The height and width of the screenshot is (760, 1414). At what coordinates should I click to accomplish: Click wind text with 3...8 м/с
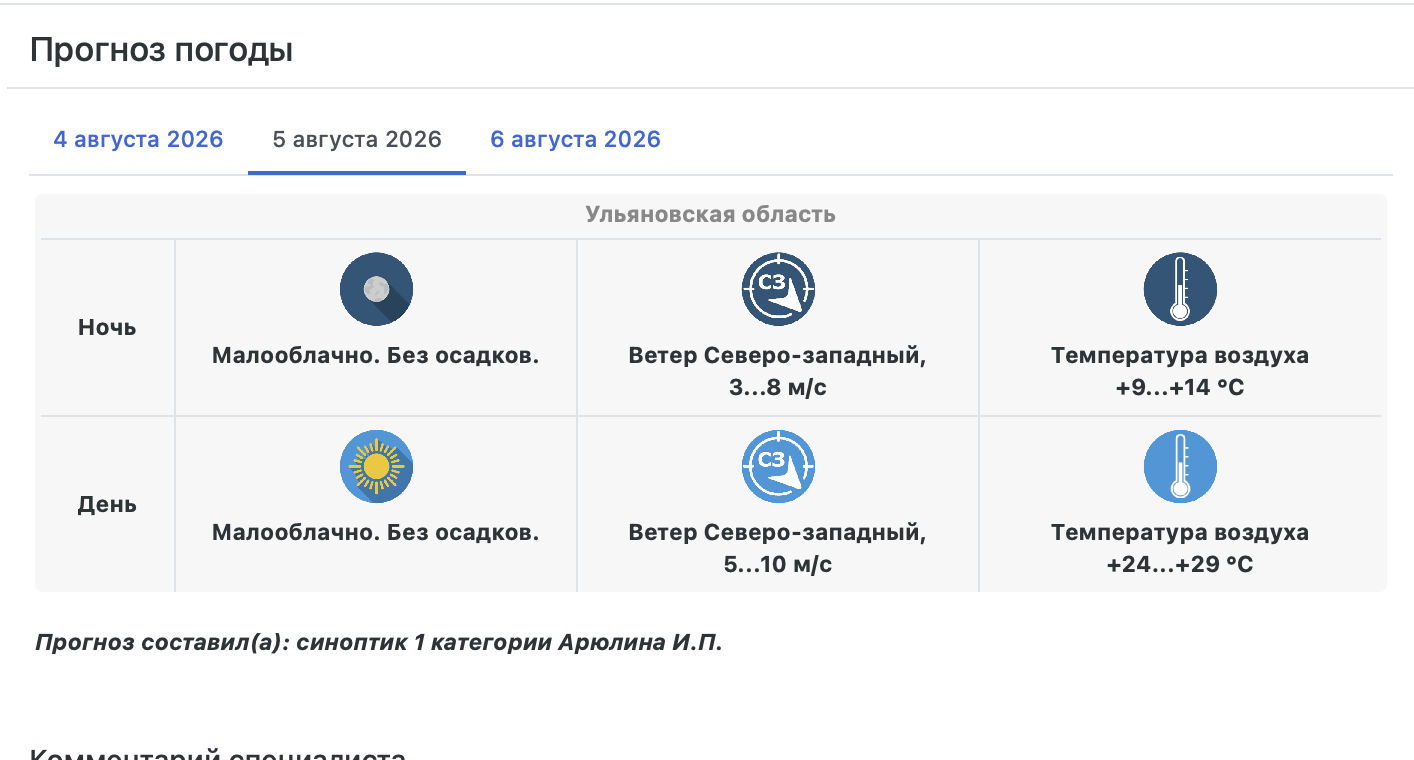click(778, 371)
